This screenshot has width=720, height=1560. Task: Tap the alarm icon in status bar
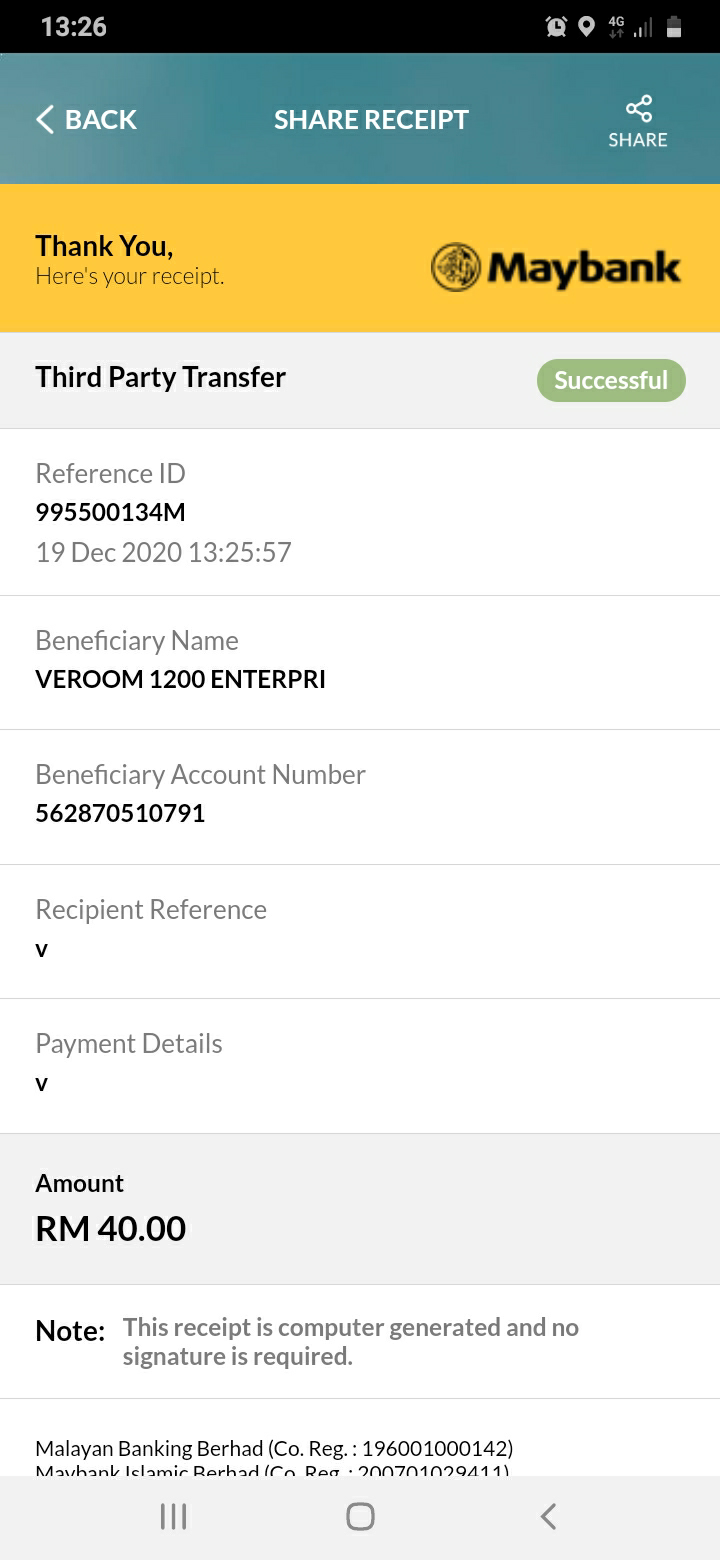click(556, 27)
